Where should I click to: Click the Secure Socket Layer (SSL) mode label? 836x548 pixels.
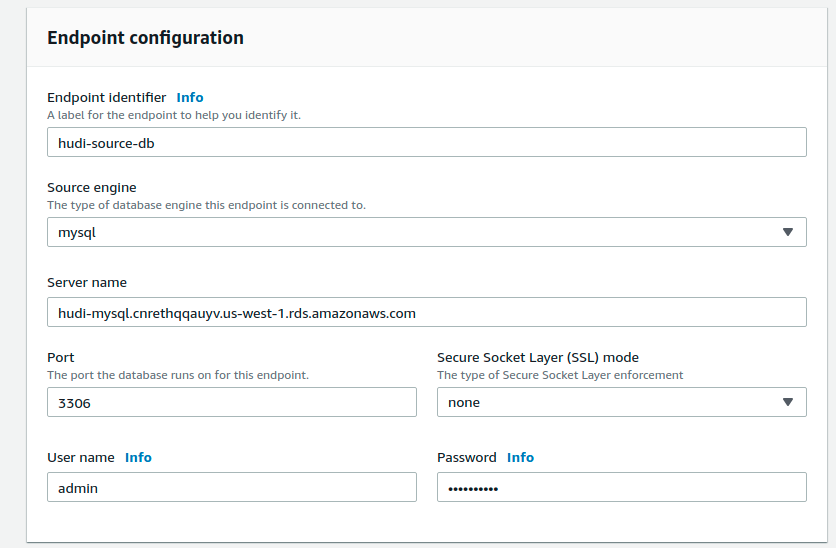pyautogui.click(x=537, y=357)
